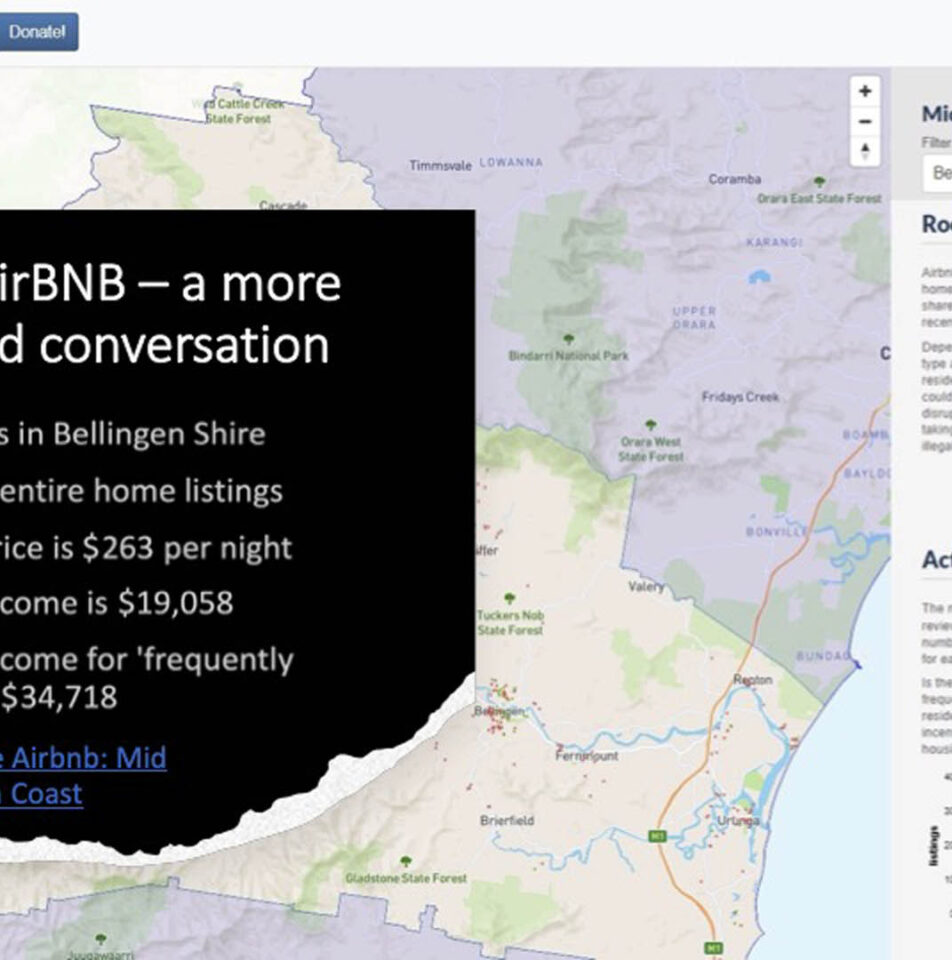
Task: Open the Filter dropdown in side panel
Action: tap(938, 173)
